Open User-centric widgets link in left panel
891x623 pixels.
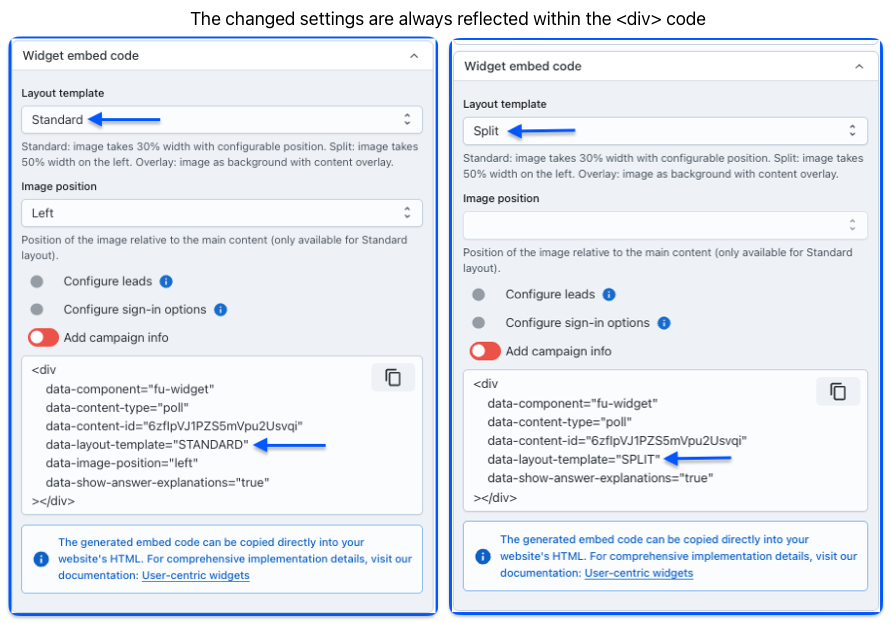[196, 575]
